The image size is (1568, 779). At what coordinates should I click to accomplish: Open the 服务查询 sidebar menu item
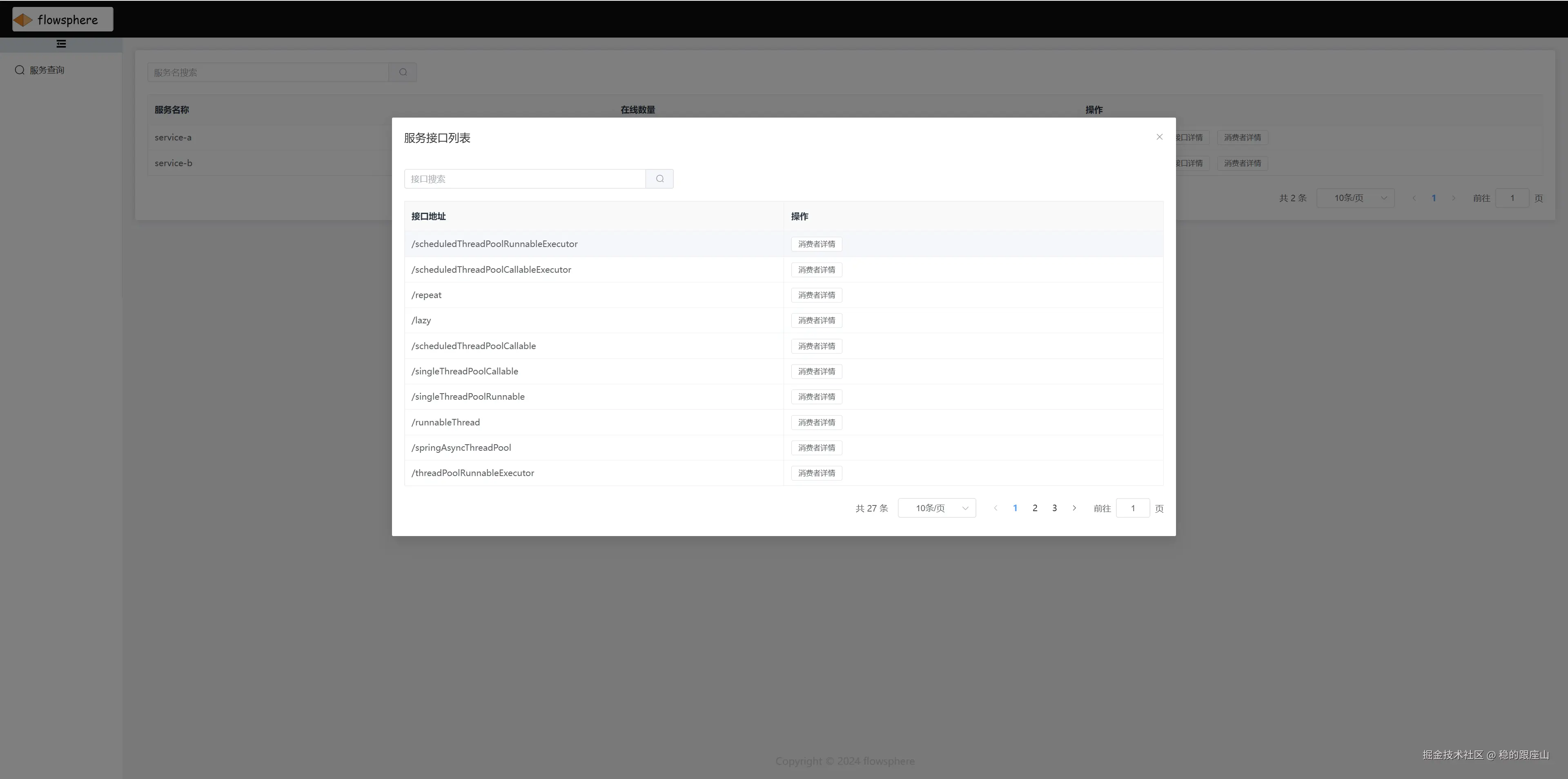pos(47,70)
